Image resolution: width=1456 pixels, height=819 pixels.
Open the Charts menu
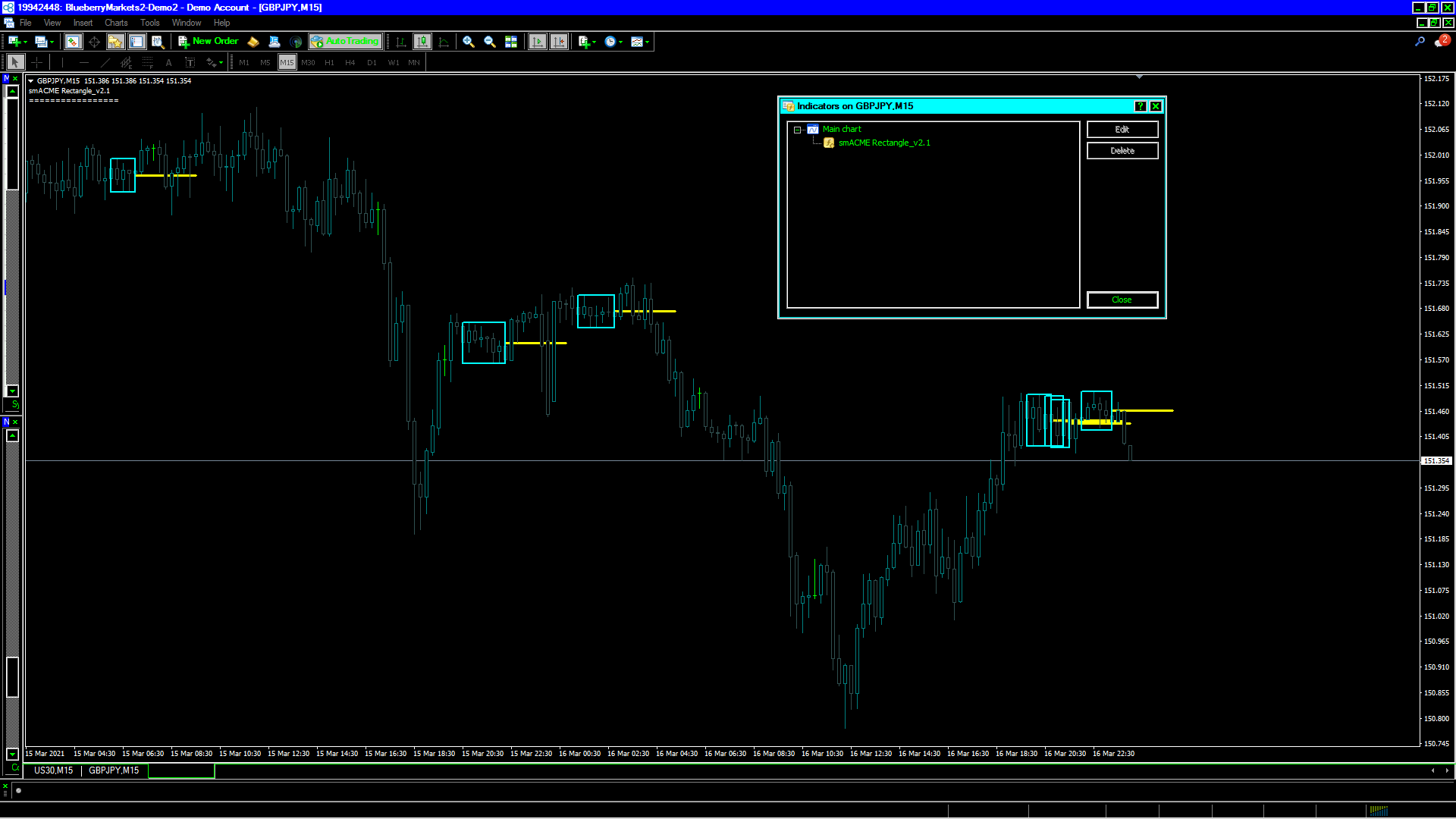pos(116,23)
